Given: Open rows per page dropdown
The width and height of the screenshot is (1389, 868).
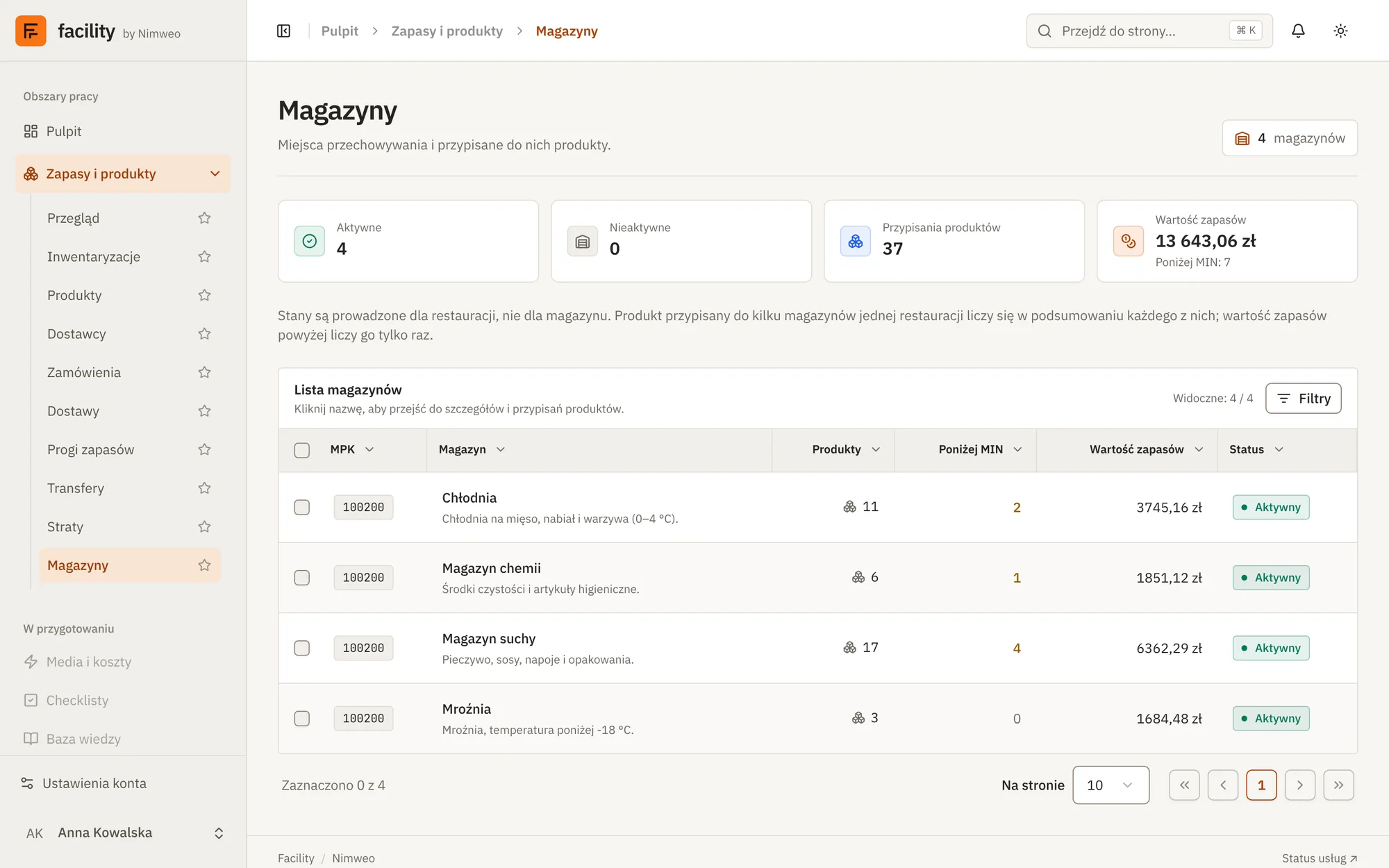Looking at the screenshot, I should [1111, 785].
